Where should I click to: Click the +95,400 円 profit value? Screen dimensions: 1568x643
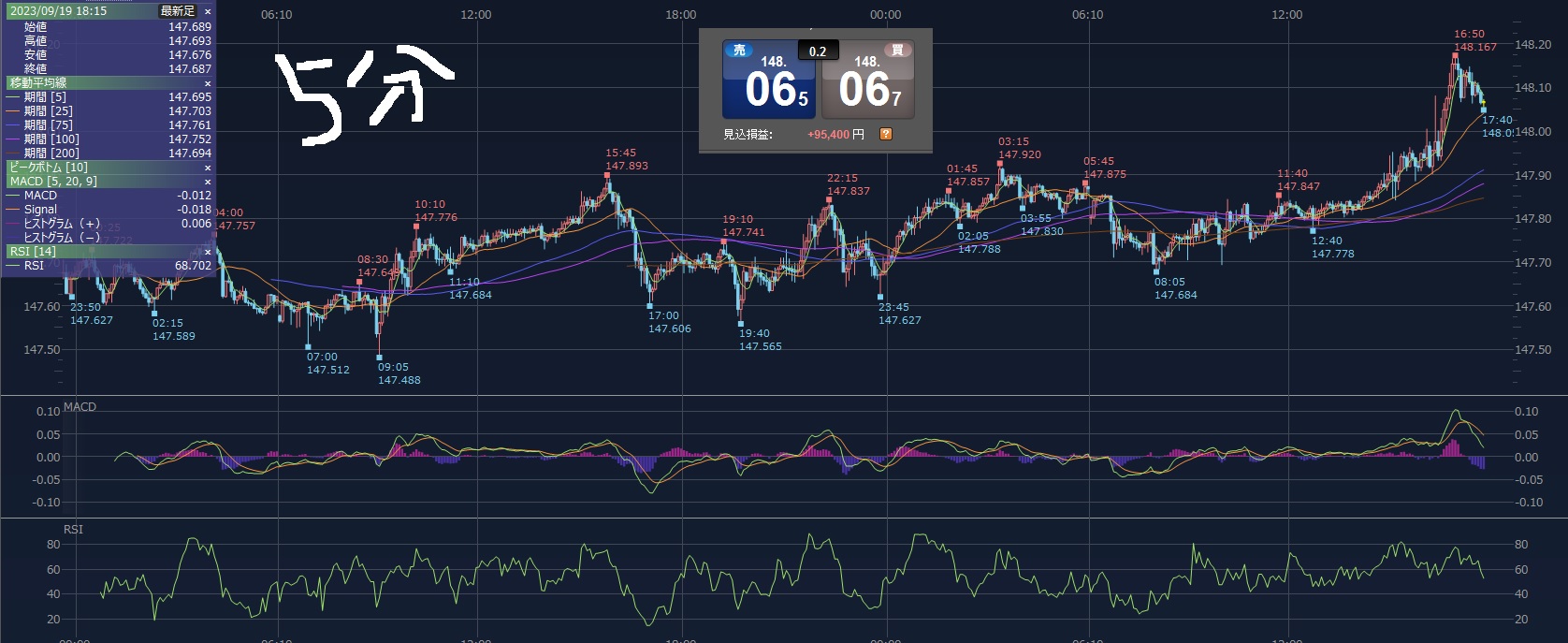click(835, 135)
